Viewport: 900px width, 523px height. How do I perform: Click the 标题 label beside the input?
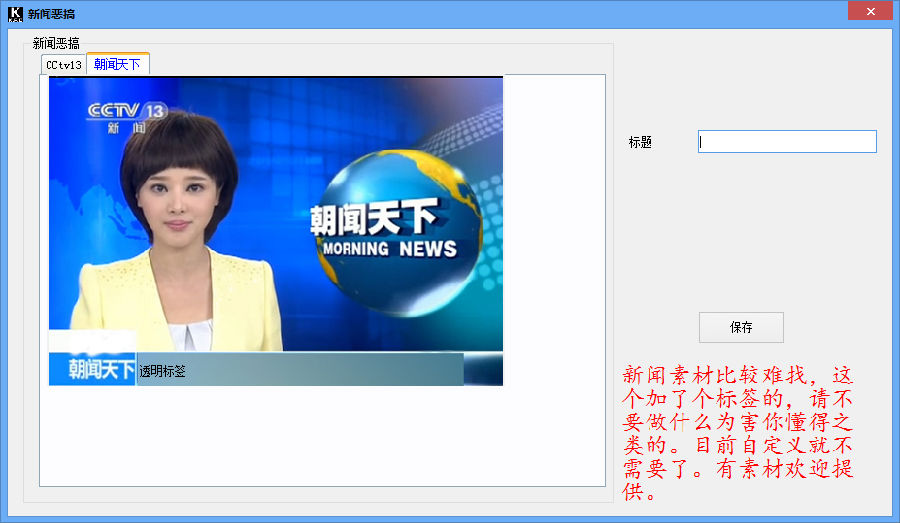click(x=640, y=143)
